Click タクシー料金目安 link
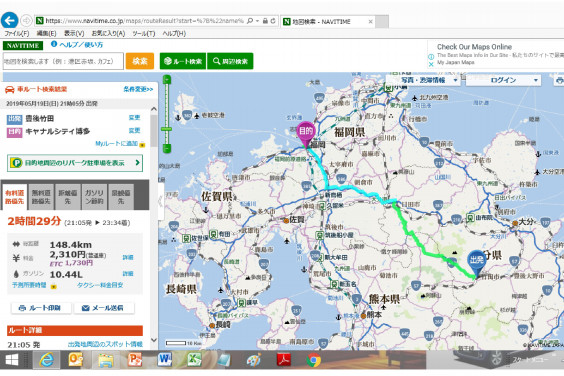564x376 pixels. click(100, 285)
